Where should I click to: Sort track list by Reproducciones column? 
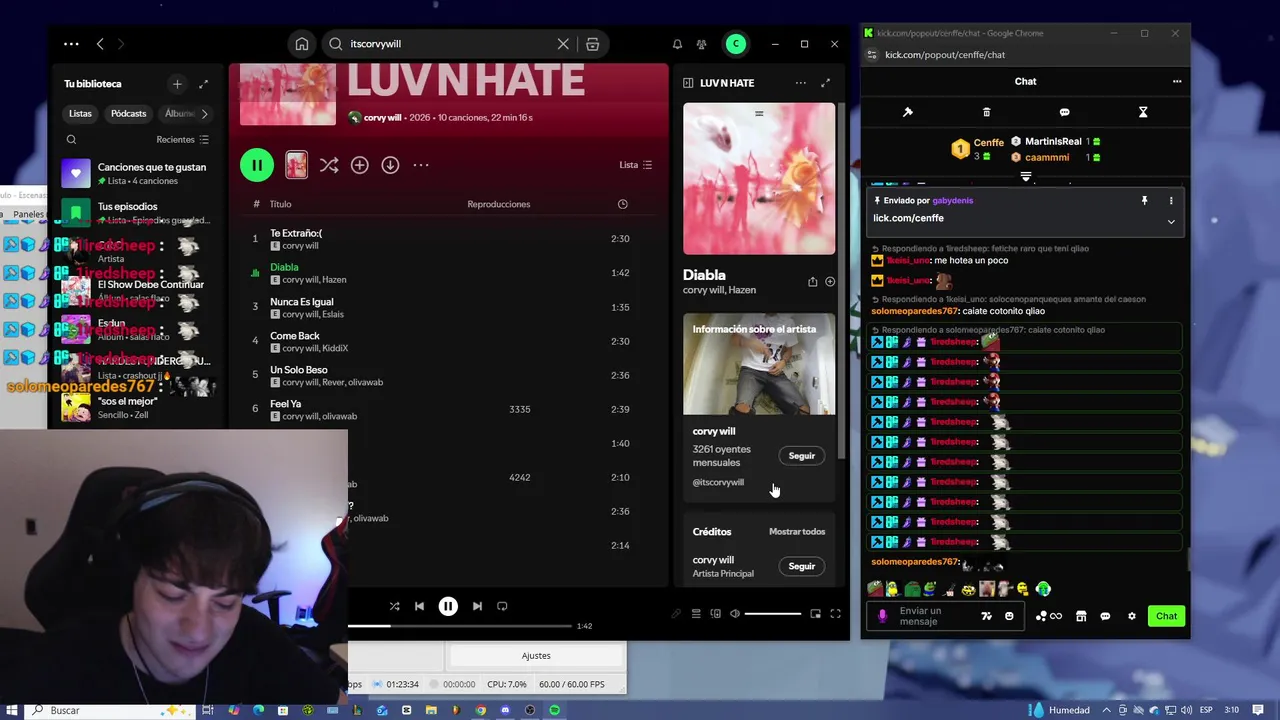[x=498, y=204]
